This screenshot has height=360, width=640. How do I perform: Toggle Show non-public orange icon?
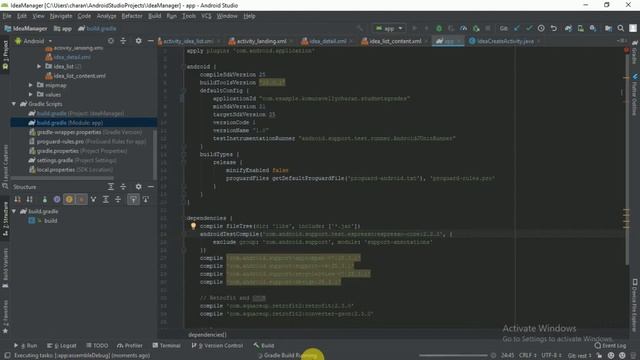coord(81,199)
